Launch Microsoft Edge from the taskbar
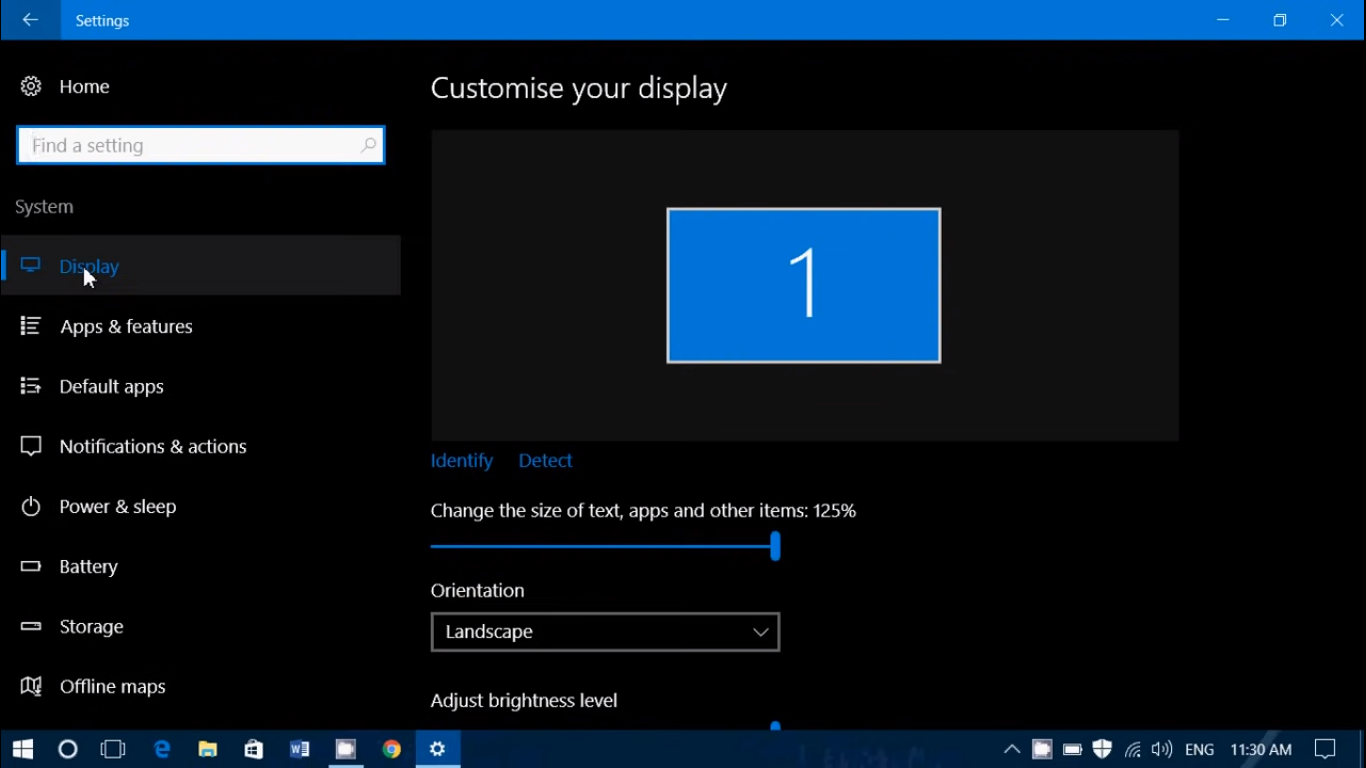This screenshot has height=768, width=1366. click(162, 749)
